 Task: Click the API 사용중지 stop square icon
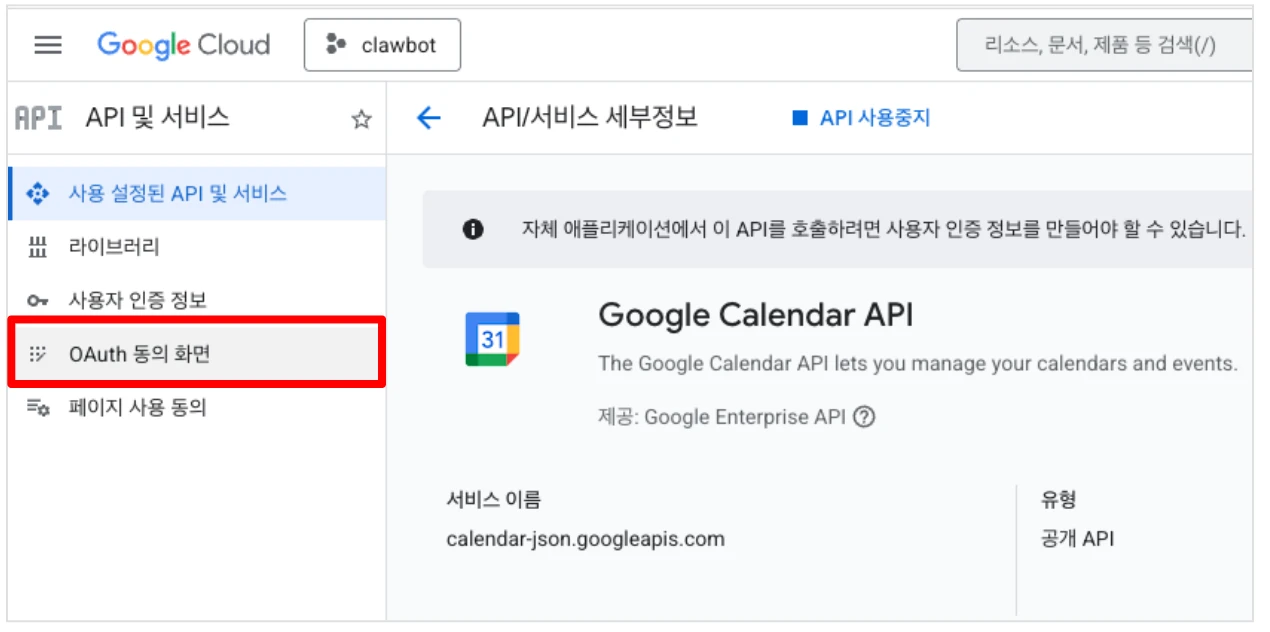coord(799,118)
